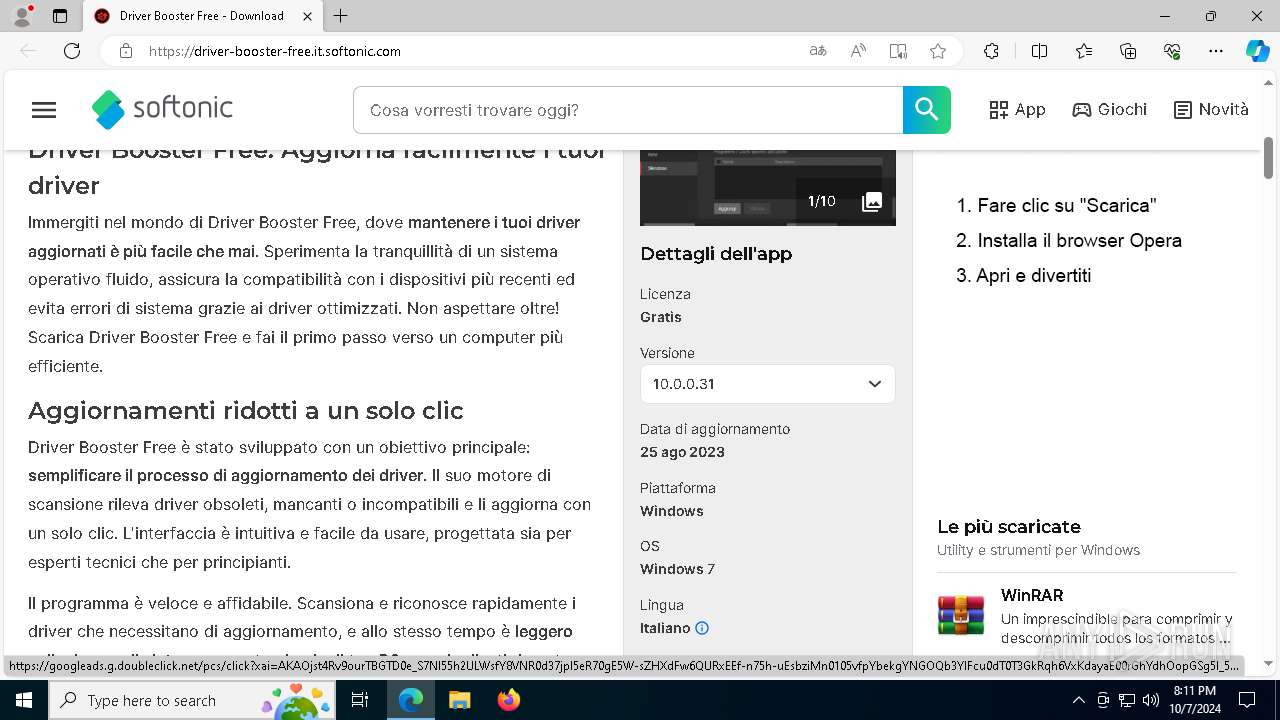Open File Explorer from taskbar
Screen dimensions: 1280x720
click(x=459, y=700)
